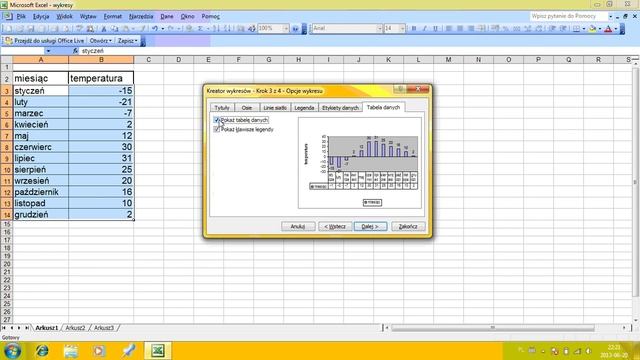The height and width of the screenshot is (360, 640).
Task: Select the Arkusz2 sheet tab
Action: pos(75,328)
